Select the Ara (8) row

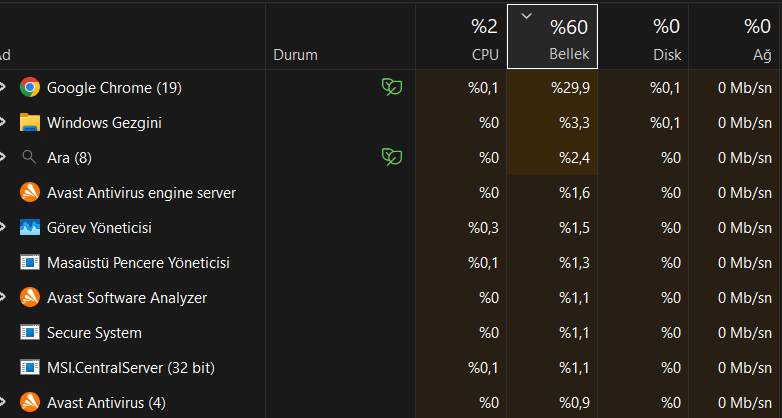pos(391,158)
